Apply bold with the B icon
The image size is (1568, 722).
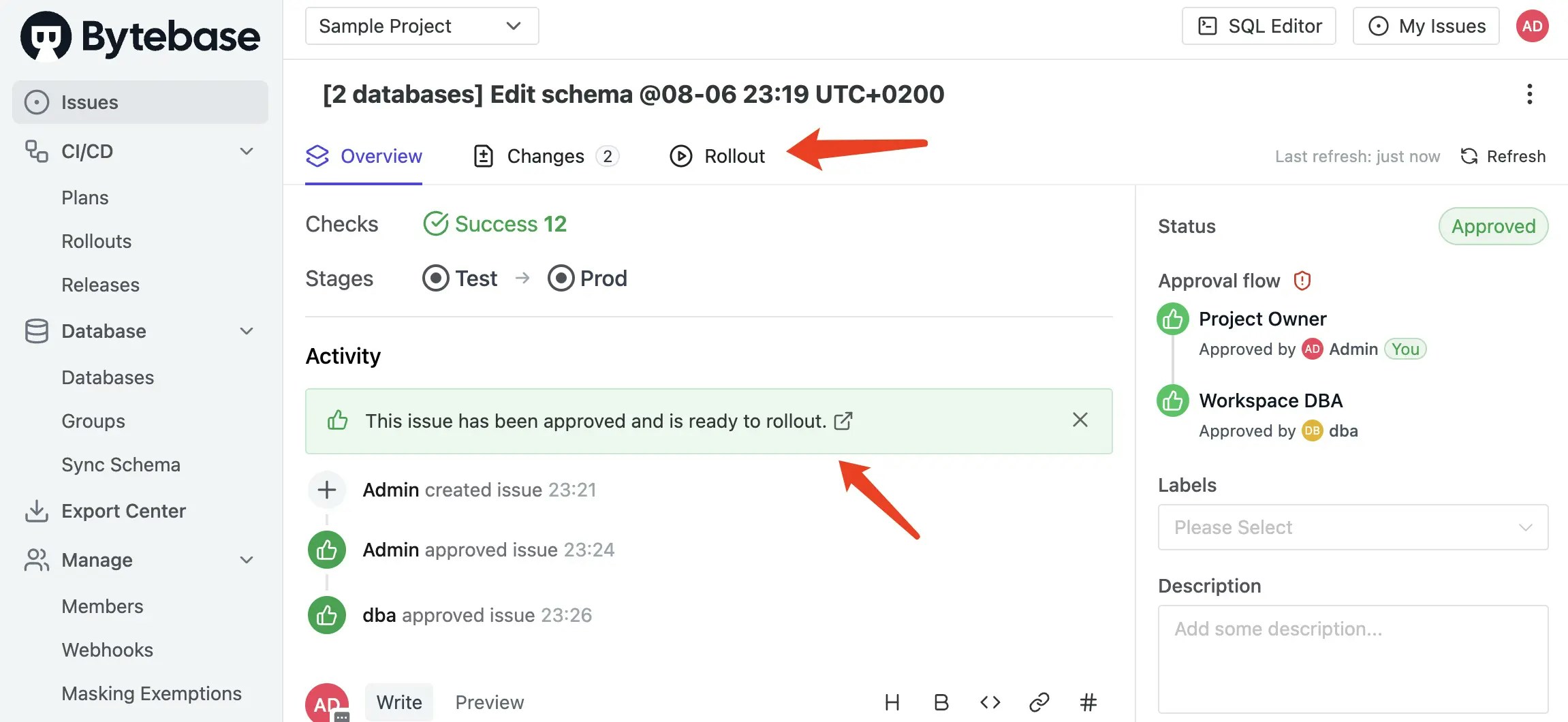[x=941, y=702]
